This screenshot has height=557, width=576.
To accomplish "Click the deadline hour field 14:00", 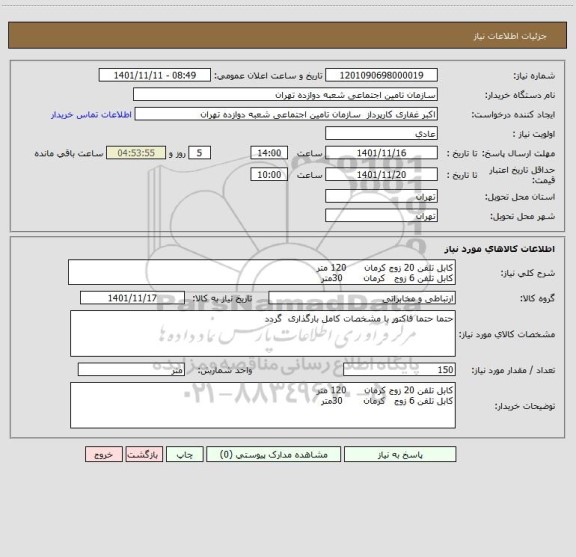I will [269, 153].
